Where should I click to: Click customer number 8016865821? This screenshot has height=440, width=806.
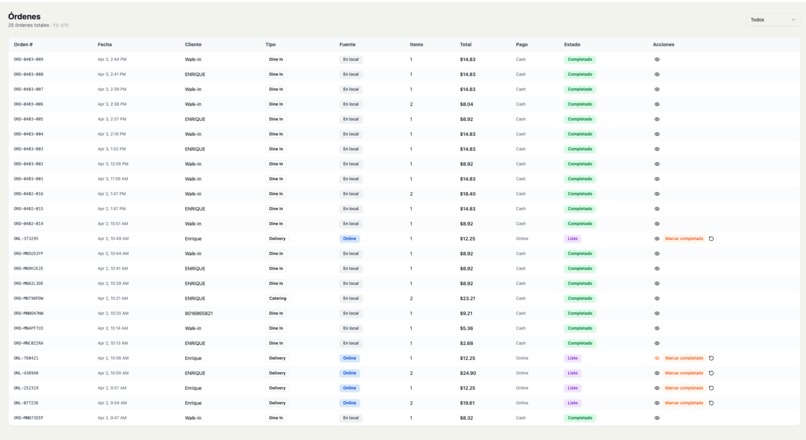(199, 313)
